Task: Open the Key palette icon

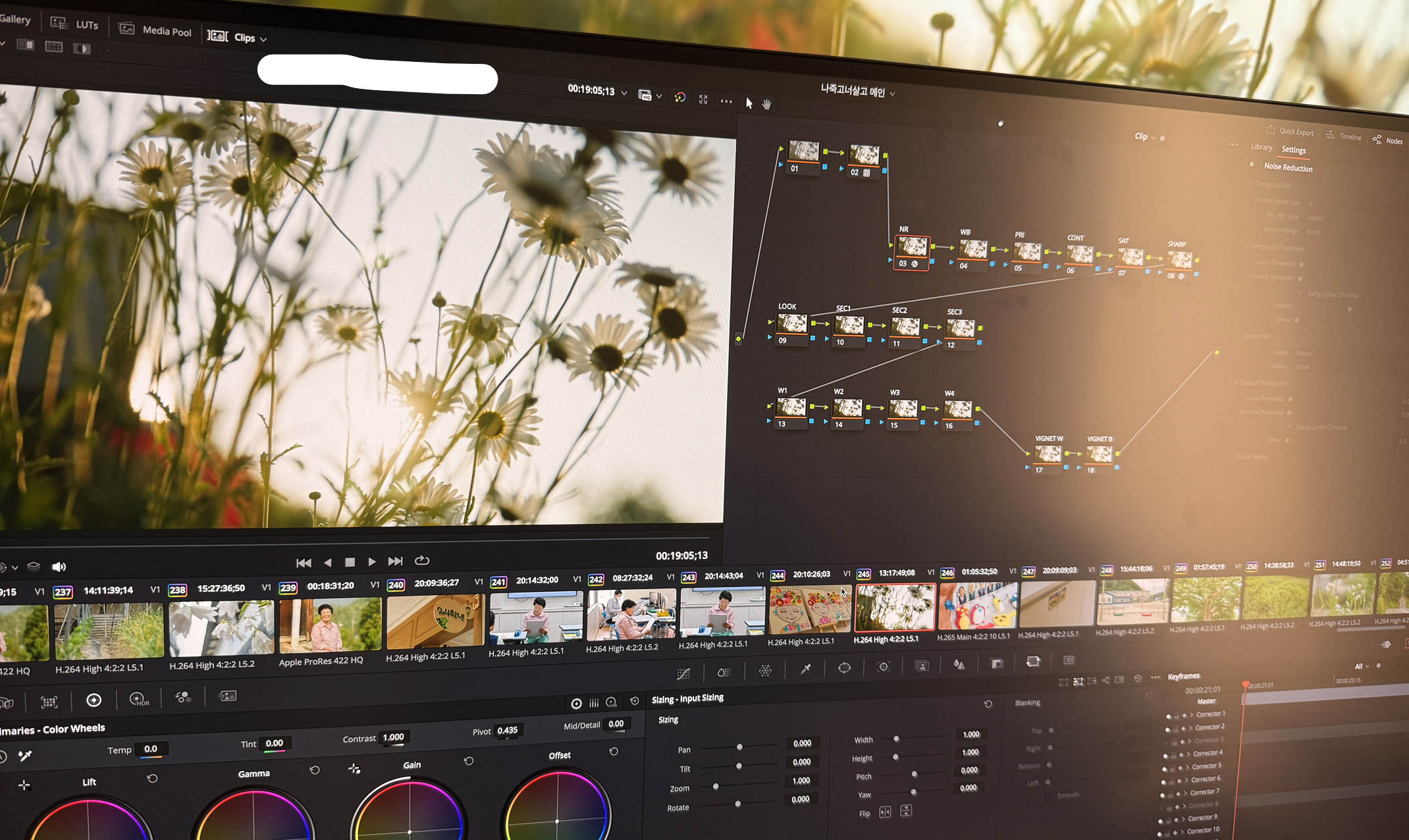Action: click(x=997, y=663)
